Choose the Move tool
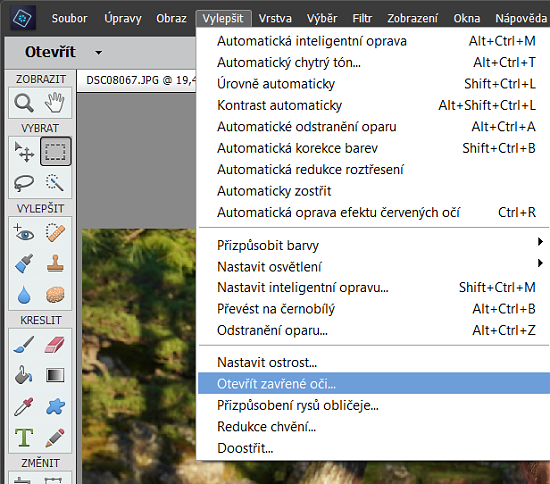The image size is (550, 484). pos(24,152)
